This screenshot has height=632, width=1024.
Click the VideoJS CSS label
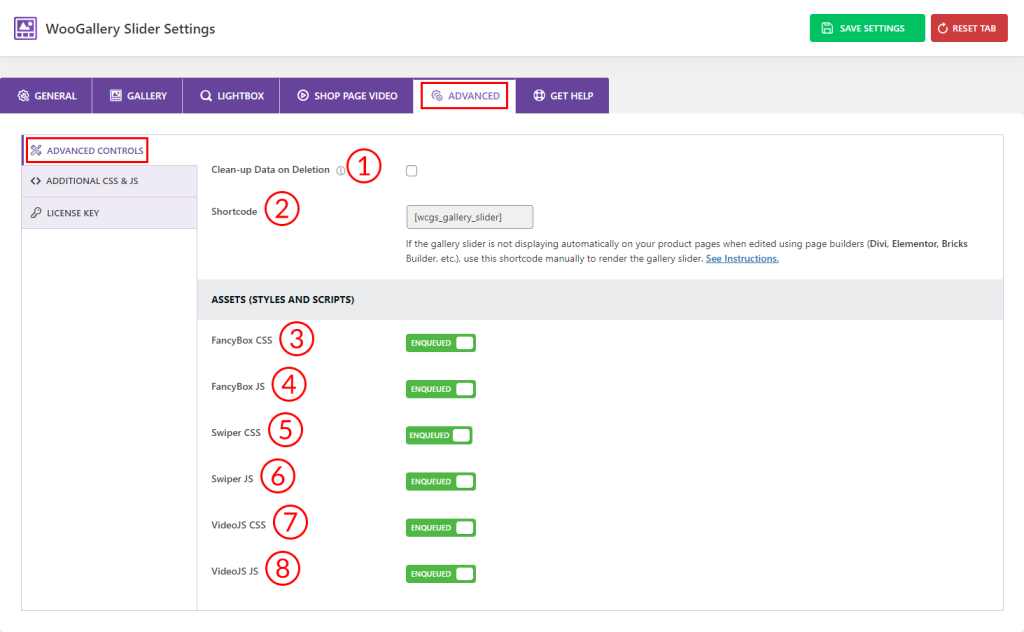coord(238,525)
